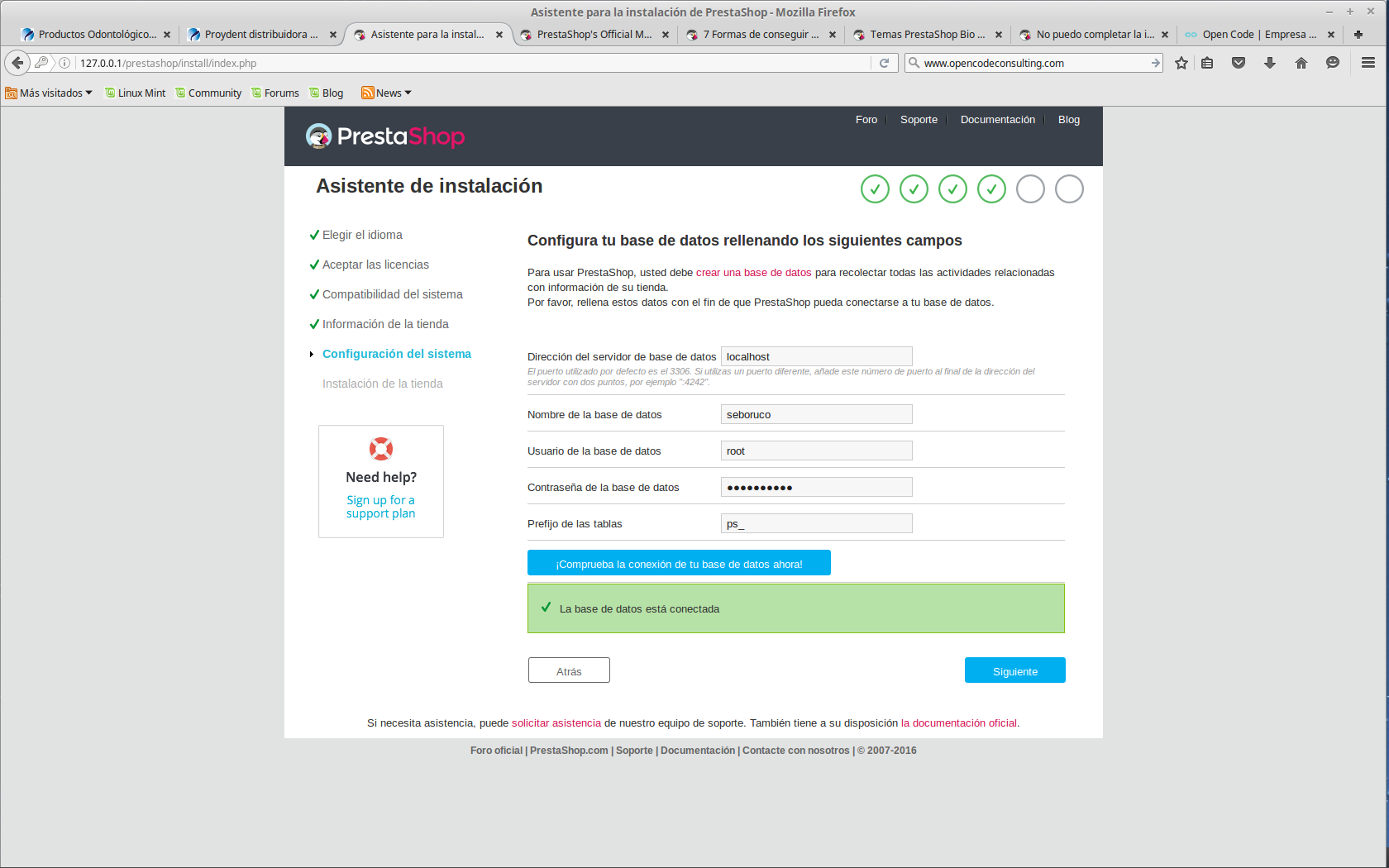Image resolution: width=1389 pixels, height=868 pixels.
Task: Click the life-ring Need help icon
Action: pyautogui.click(x=381, y=449)
